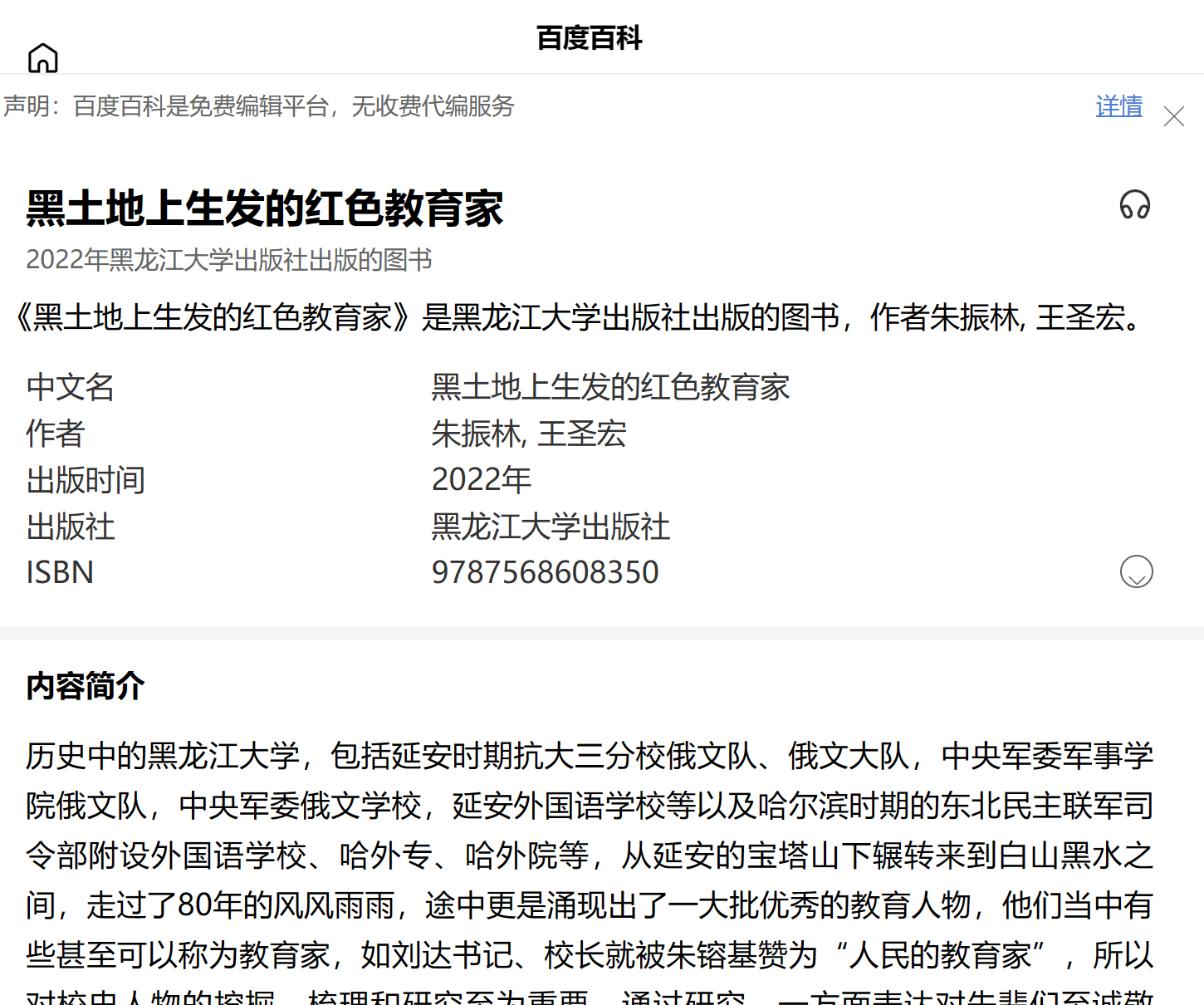Expand the info table with the circled chevron
This screenshot has width=1204, height=1005.
(1136, 572)
